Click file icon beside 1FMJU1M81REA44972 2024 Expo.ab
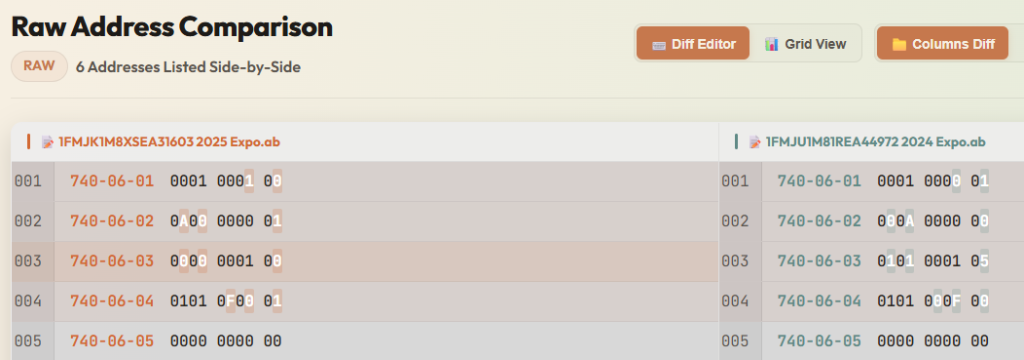The width and height of the screenshot is (1024, 360). (x=755, y=142)
